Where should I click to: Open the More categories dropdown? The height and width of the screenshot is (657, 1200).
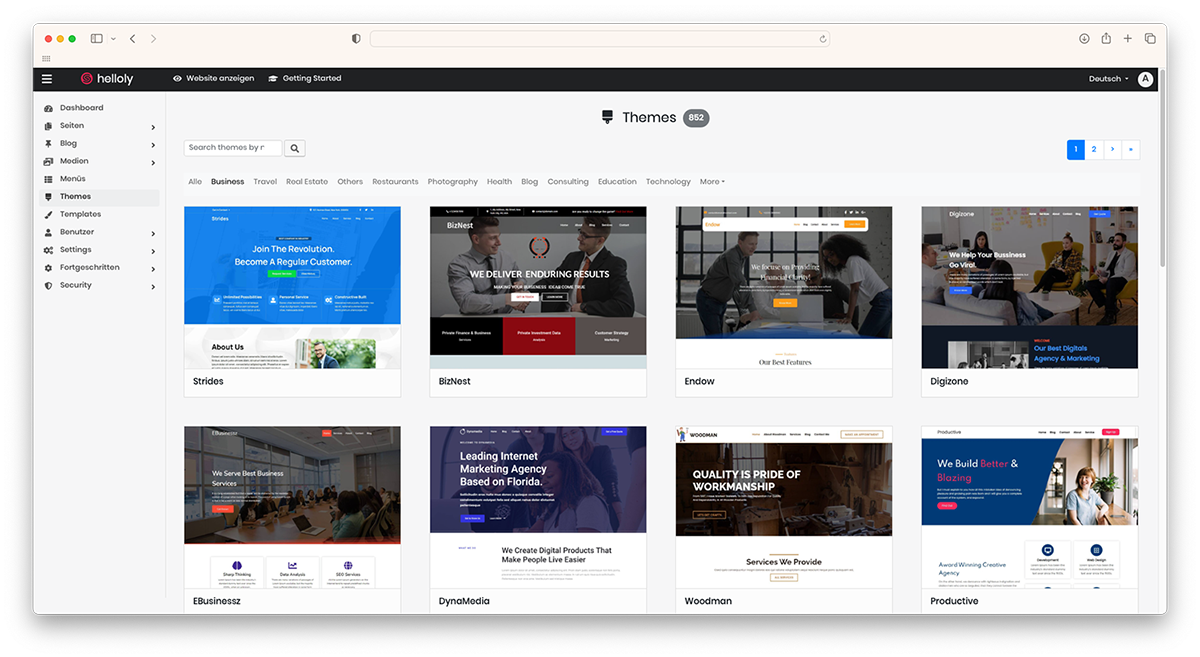[712, 182]
